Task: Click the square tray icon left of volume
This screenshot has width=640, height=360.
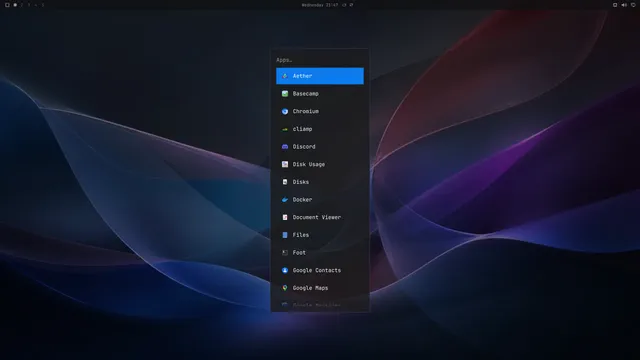Action: (615, 5)
